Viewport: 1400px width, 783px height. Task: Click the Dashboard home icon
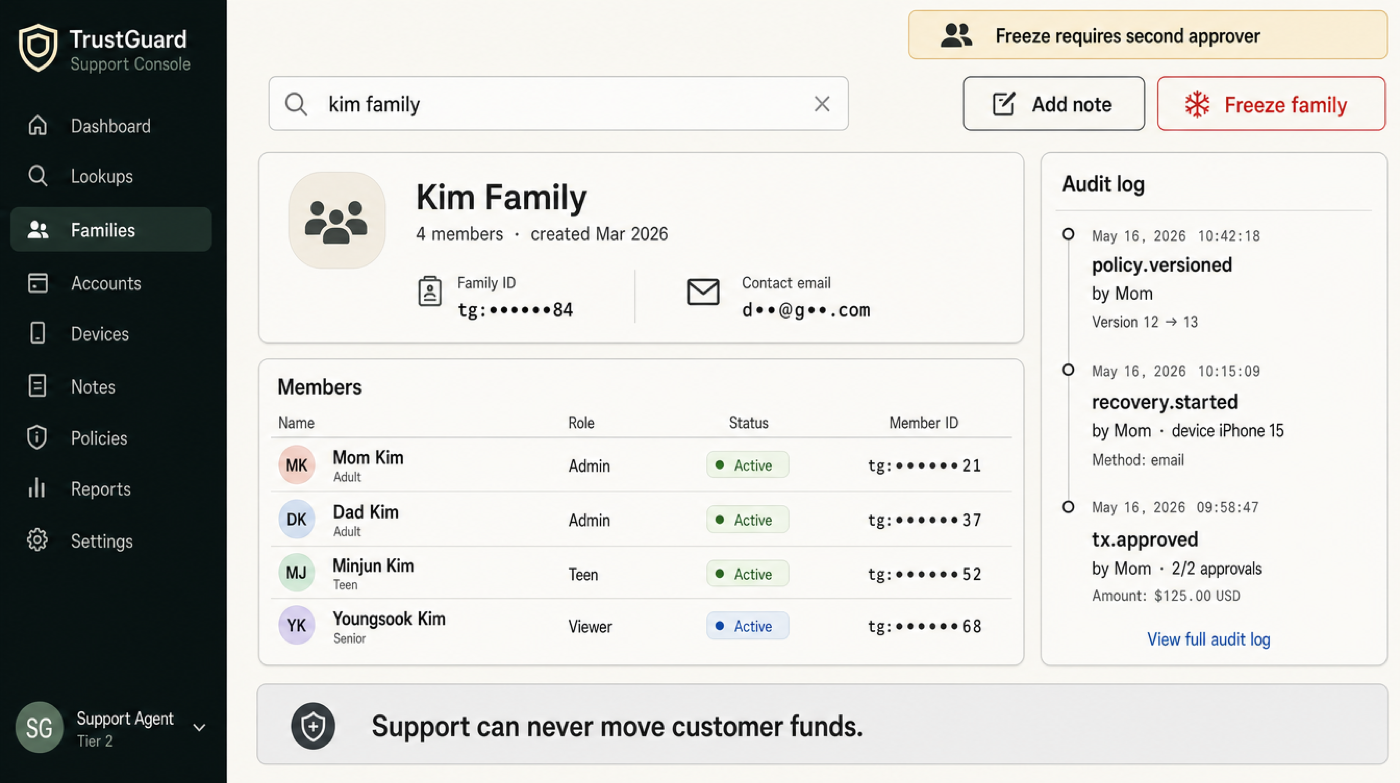point(38,125)
